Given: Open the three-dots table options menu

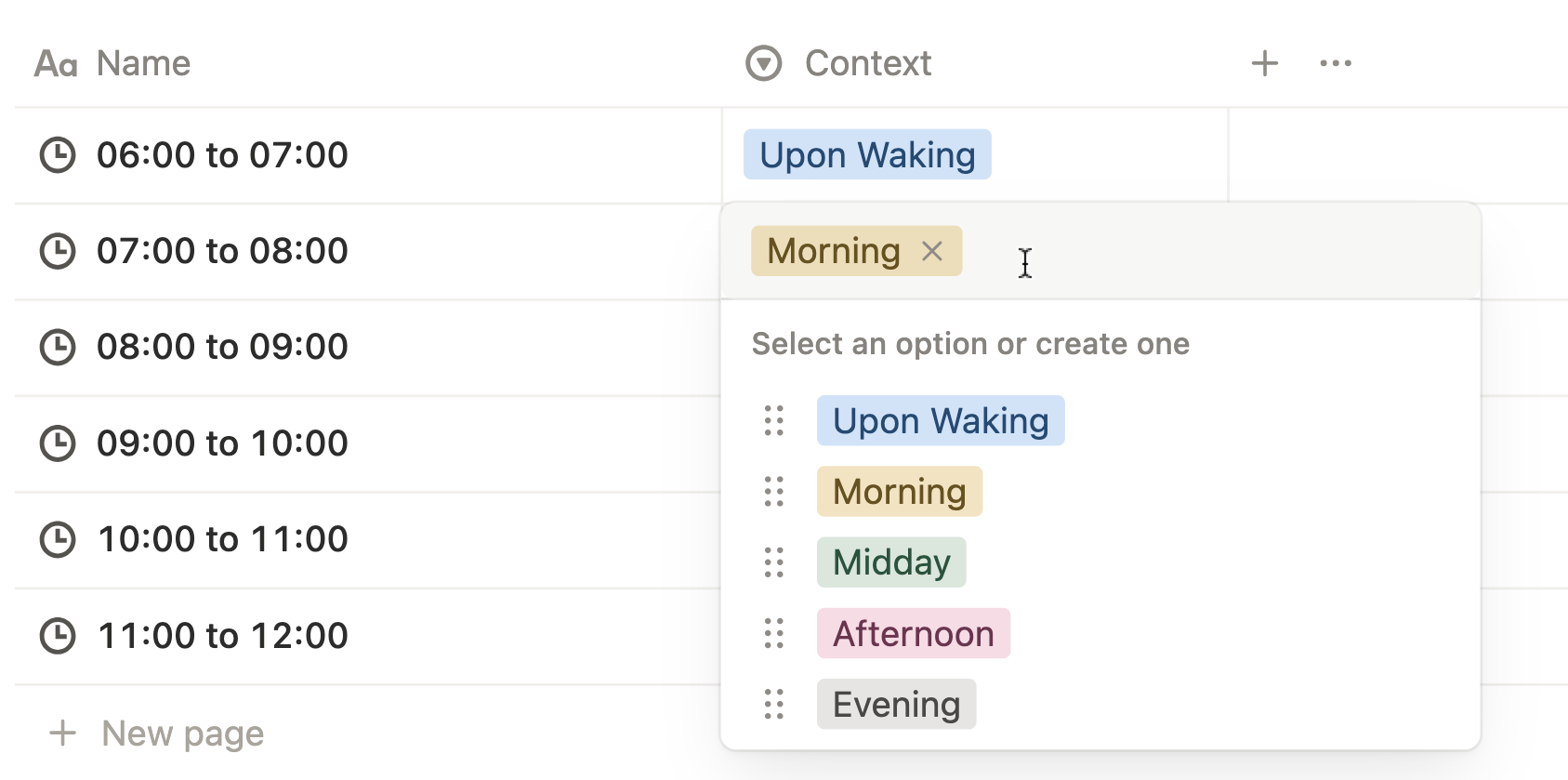Looking at the screenshot, I should pyautogui.click(x=1336, y=63).
